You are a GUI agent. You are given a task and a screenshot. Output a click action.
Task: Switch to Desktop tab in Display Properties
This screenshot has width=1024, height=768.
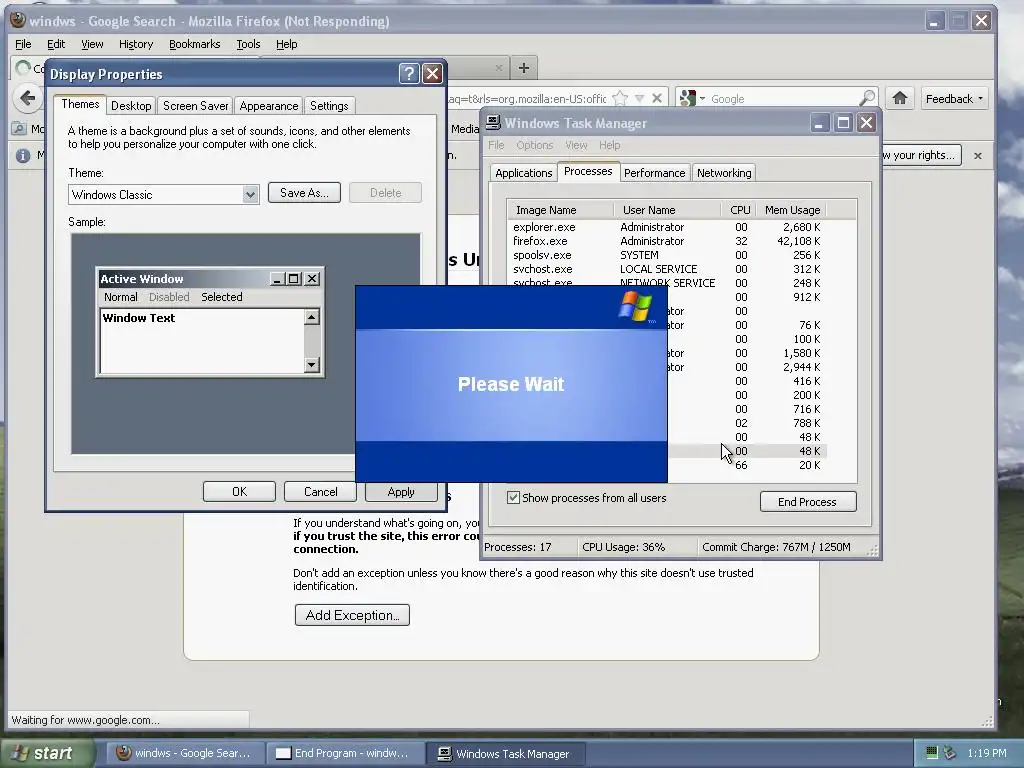point(131,106)
